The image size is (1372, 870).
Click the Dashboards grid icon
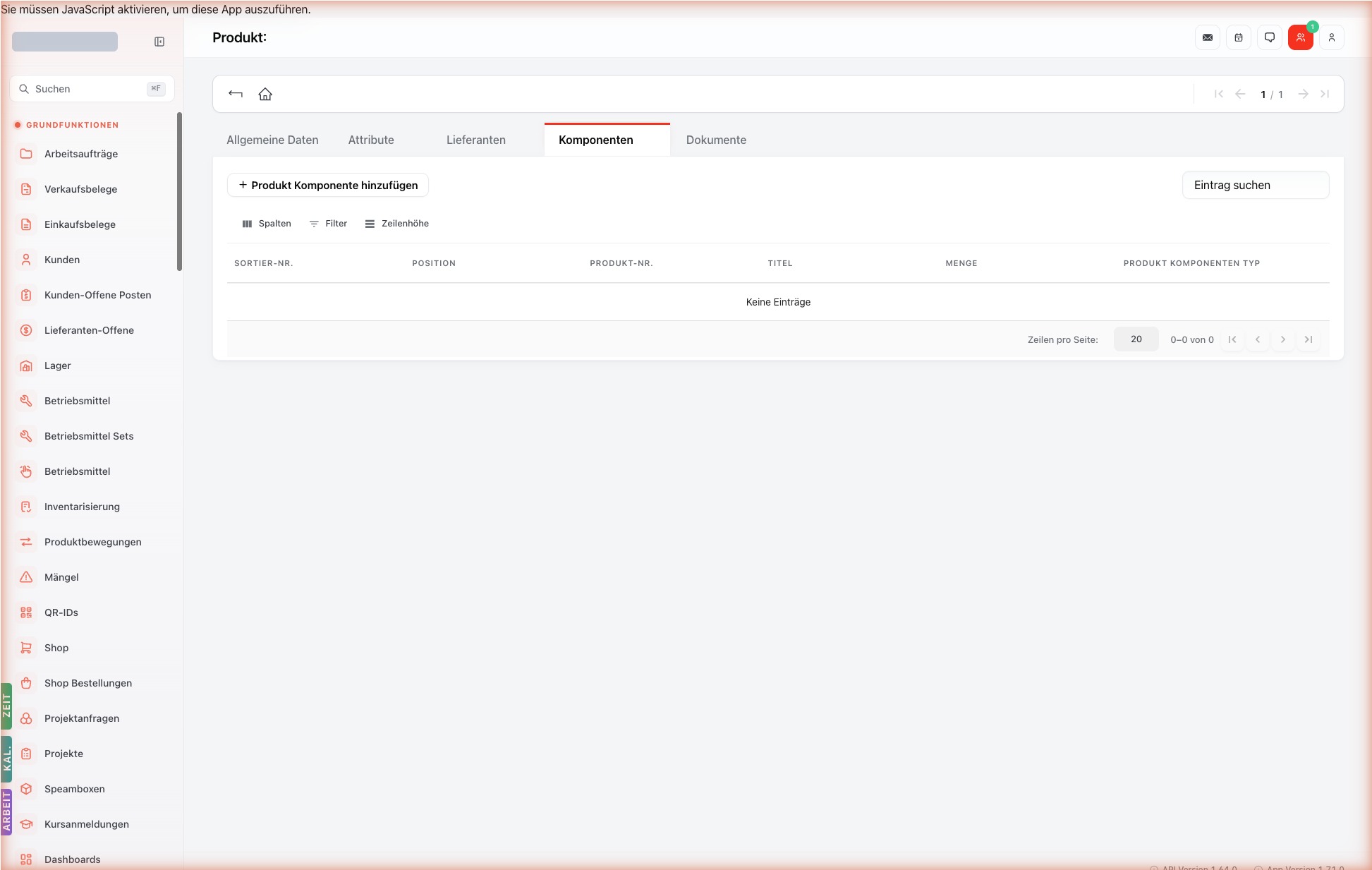26,859
